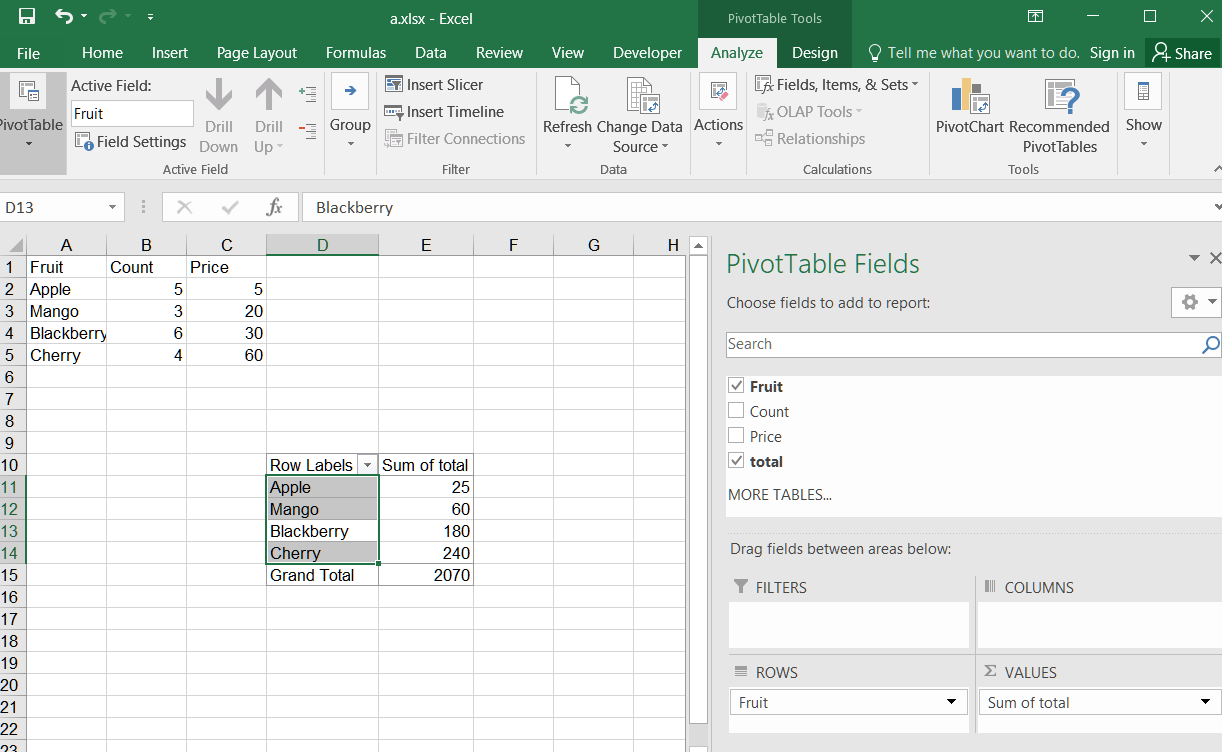Open the Sum of total dropdown in VALUES
1222x752 pixels.
(1205, 702)
